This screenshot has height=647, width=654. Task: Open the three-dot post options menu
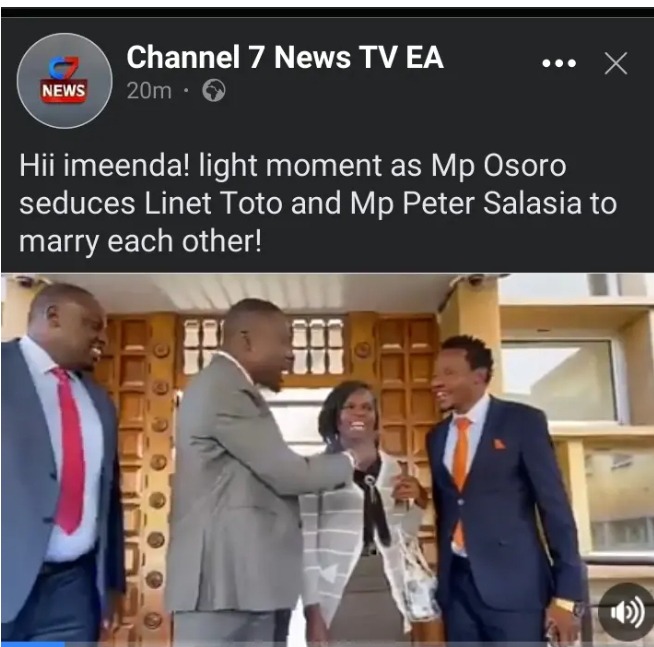(559, 63)
